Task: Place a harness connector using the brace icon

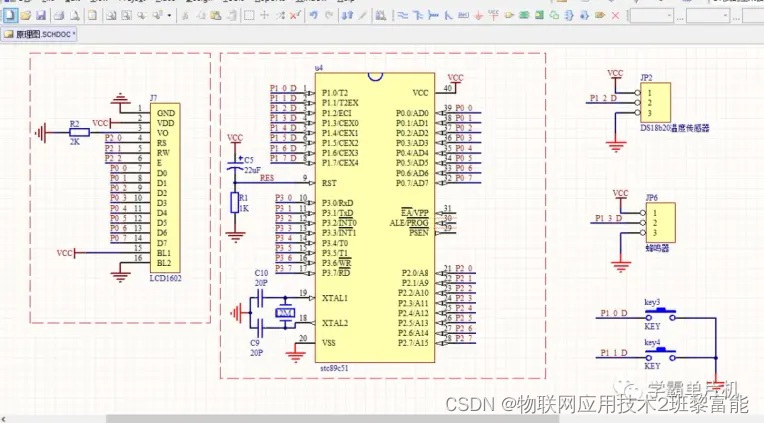Action: point(569,16)
